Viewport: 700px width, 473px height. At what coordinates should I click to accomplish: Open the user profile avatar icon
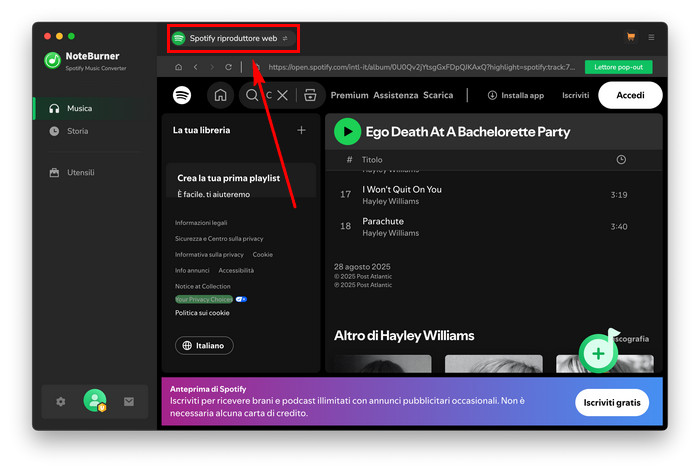[95, 401]
